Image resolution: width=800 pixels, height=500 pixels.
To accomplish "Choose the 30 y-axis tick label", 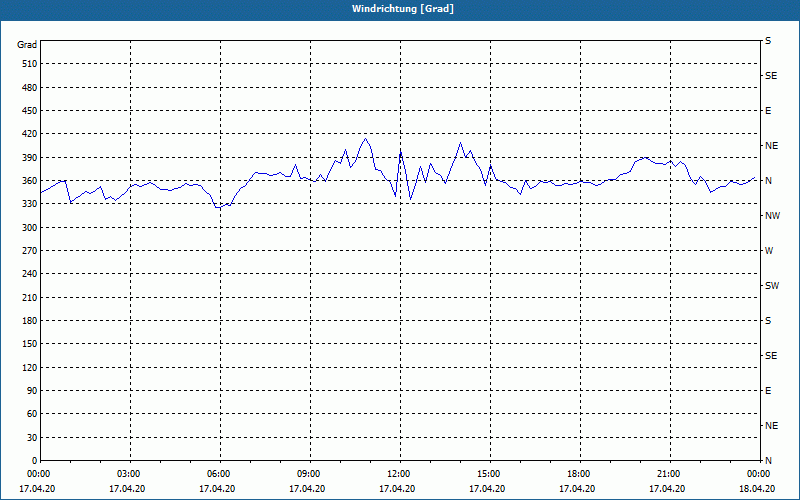I will (32, 438).
